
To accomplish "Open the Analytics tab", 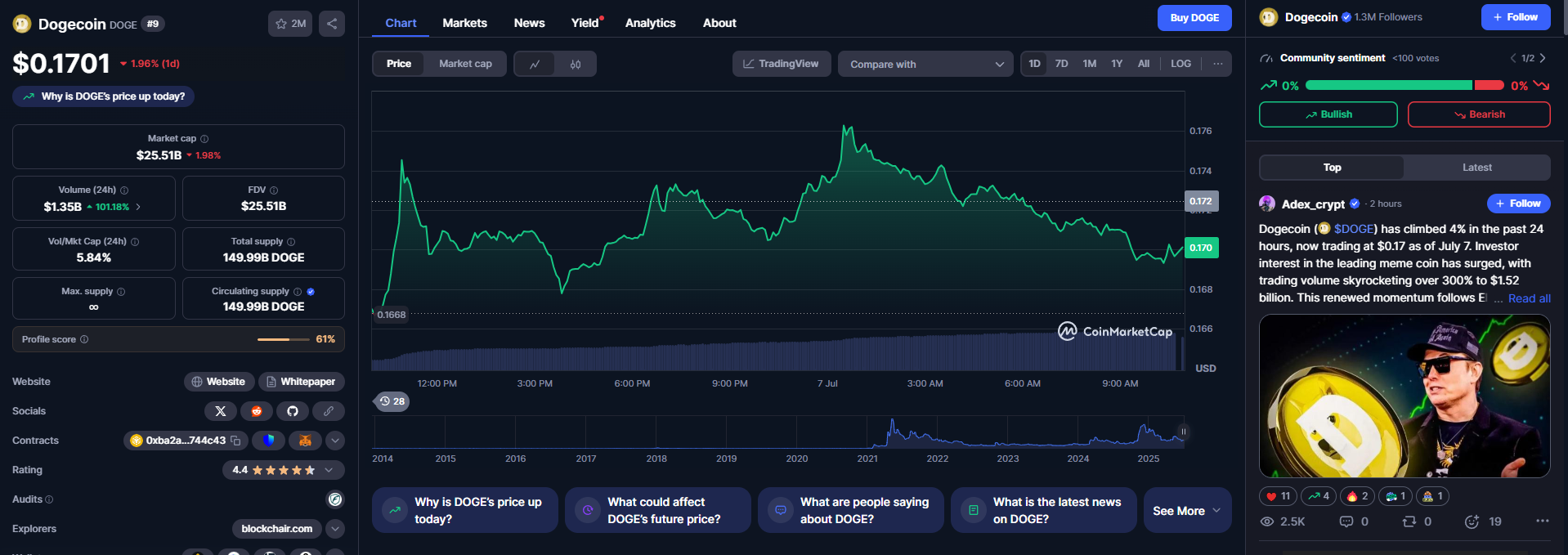I will pos(650,23).
